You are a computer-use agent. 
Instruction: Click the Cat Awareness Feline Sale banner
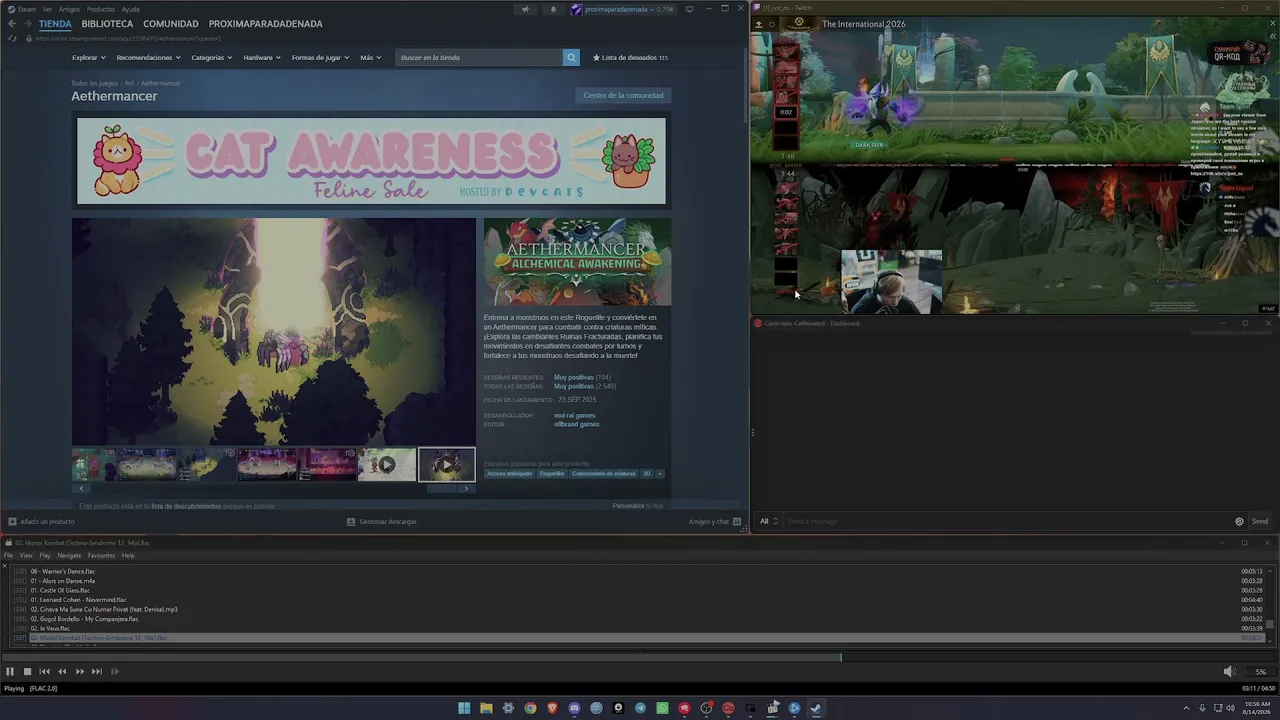371,161
